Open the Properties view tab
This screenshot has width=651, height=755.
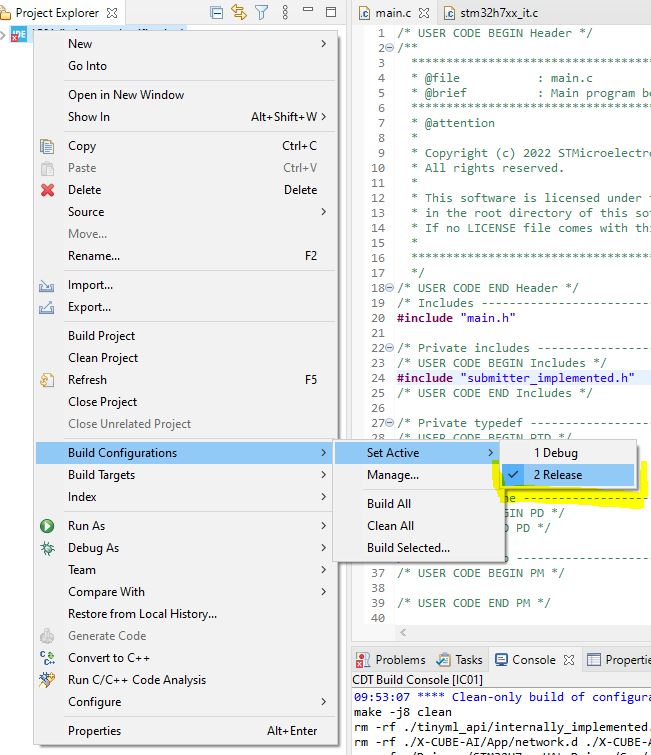620,660
